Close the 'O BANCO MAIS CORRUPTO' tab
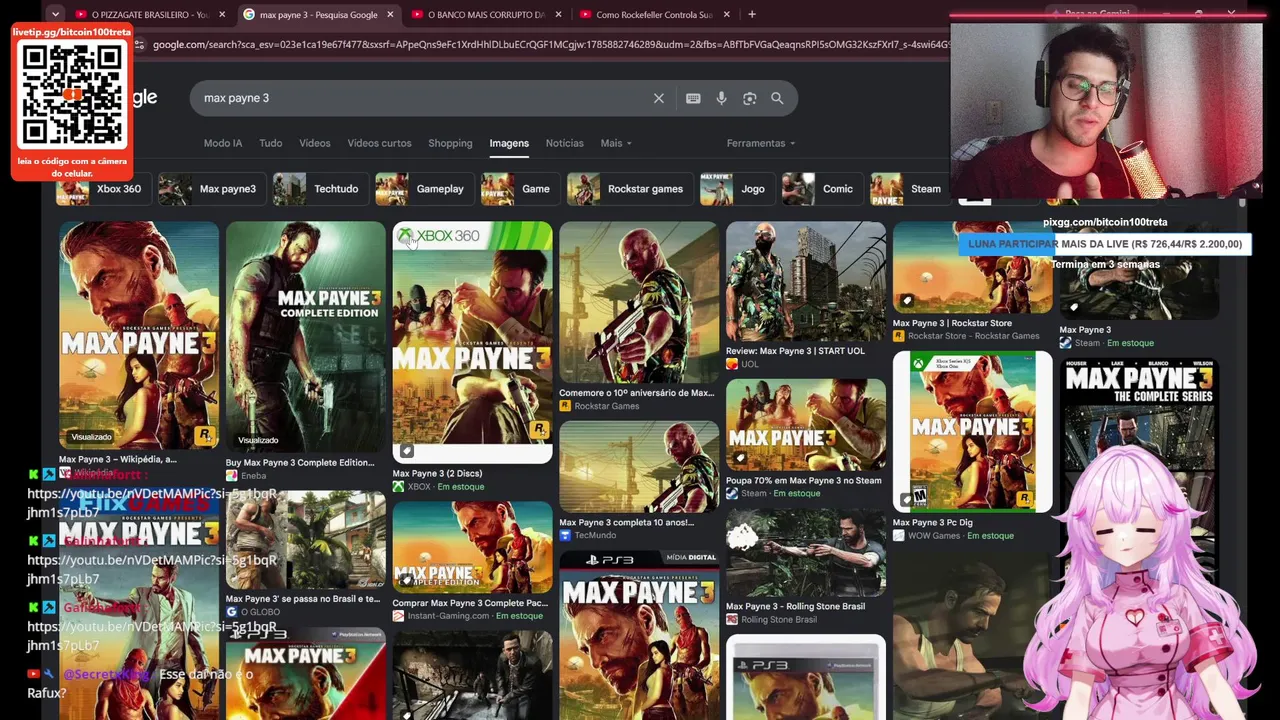 click(x=558, y=15)
